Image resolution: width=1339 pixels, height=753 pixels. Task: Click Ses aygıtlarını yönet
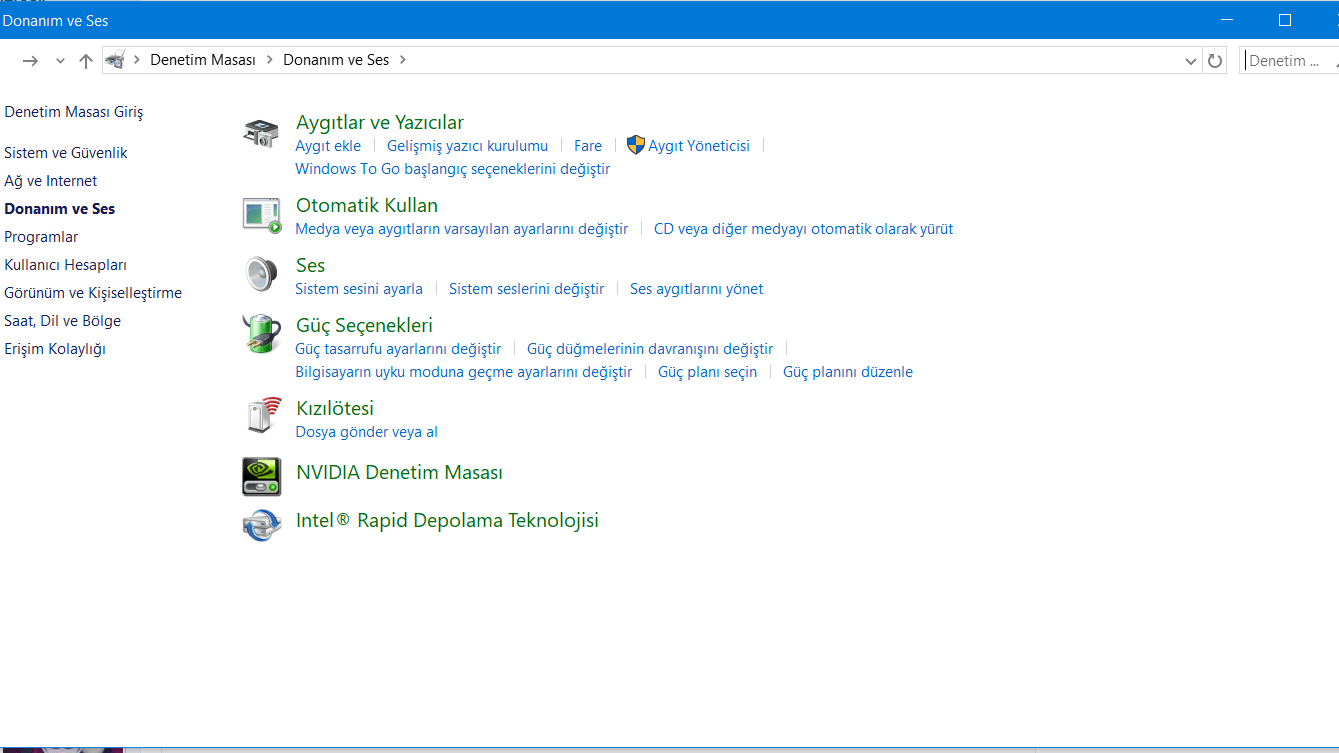click(697, 289)
